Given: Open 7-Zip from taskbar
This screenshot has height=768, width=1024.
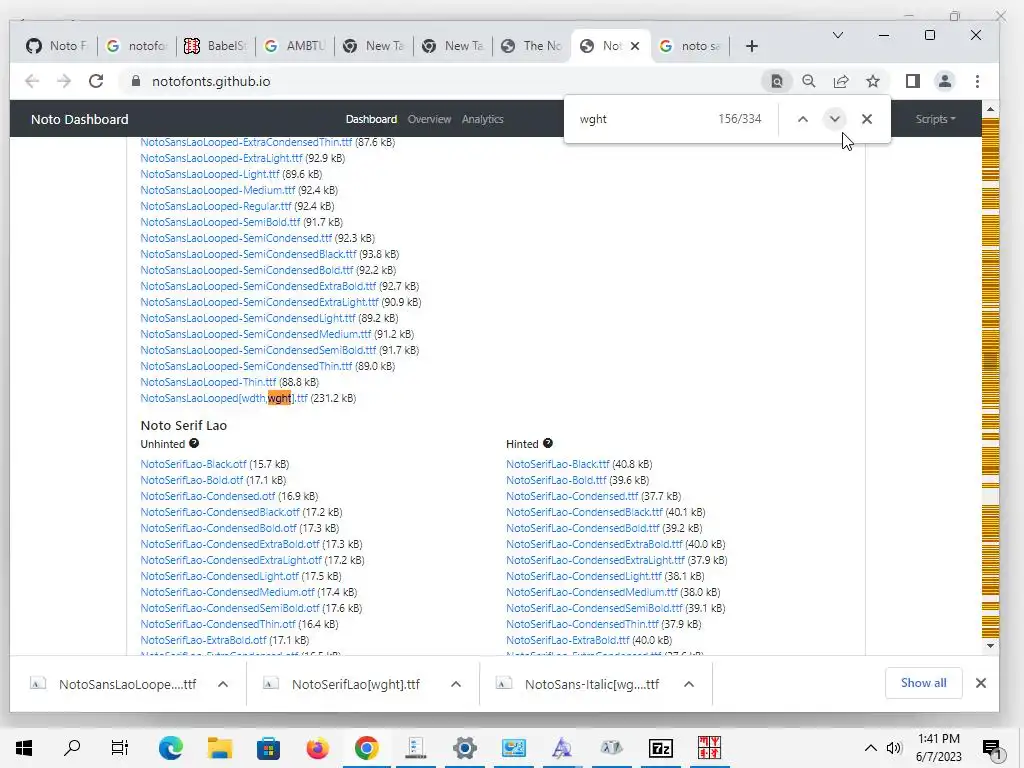Looking at the screenshot, I should (x=660, y=748).
